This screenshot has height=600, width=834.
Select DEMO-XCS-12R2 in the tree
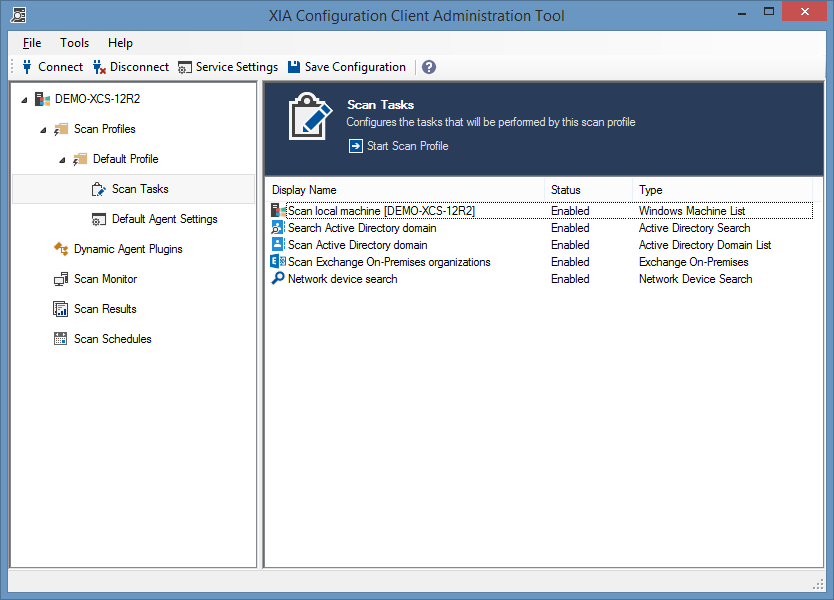(x=98, y=99)
